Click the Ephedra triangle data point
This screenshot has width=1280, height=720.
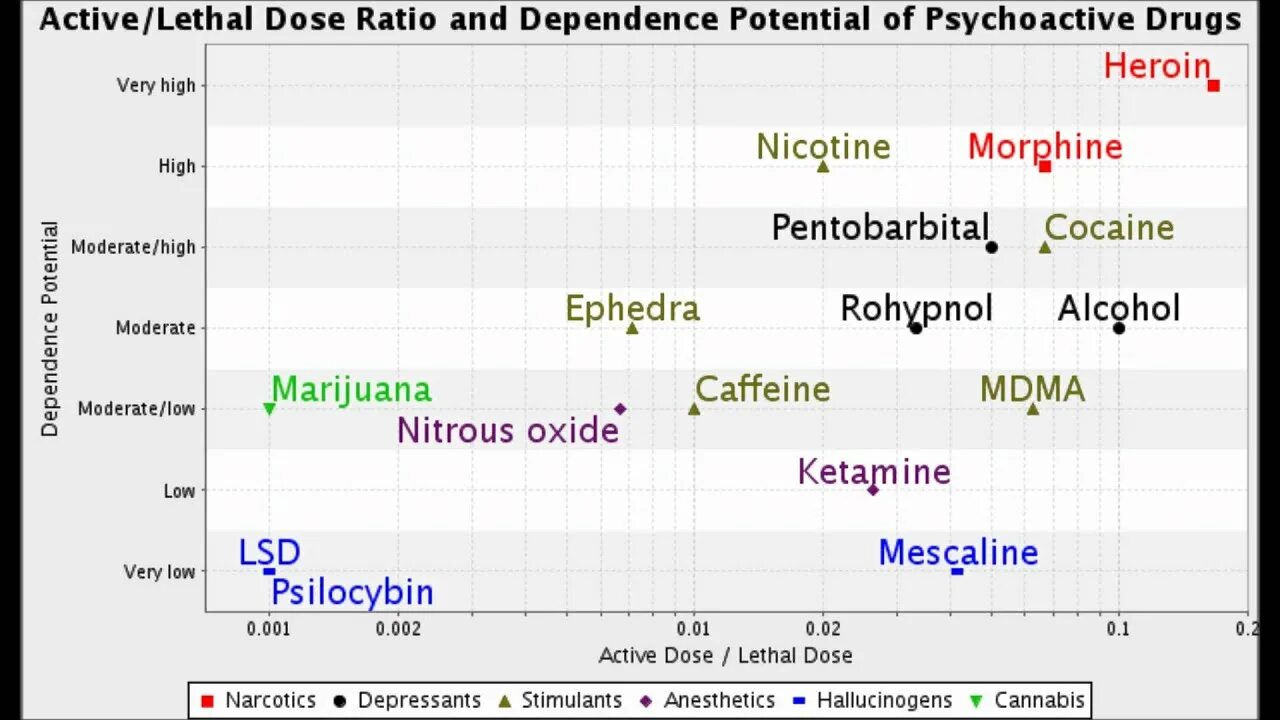(x=632, y=328)
